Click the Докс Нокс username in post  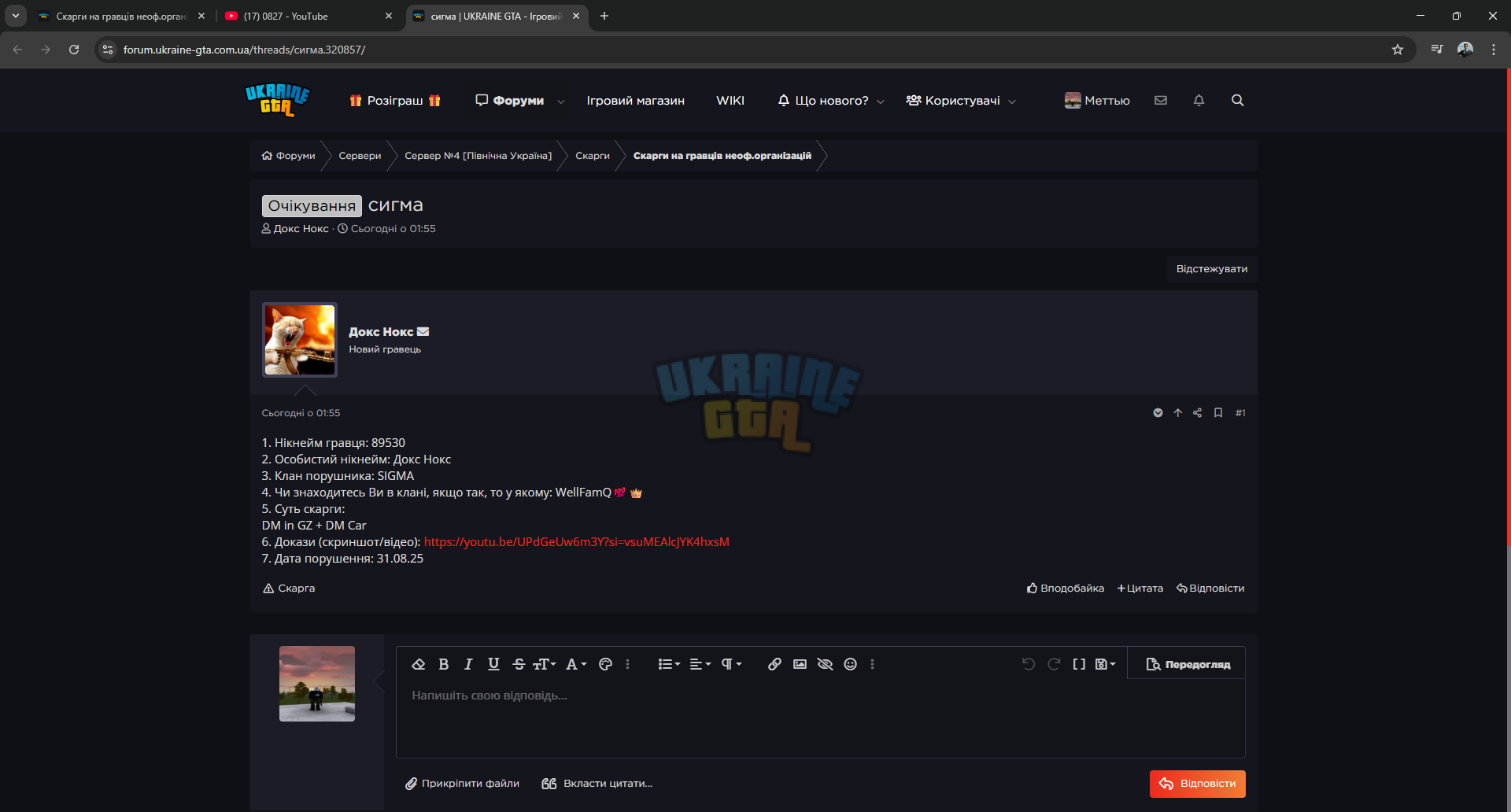381,332
